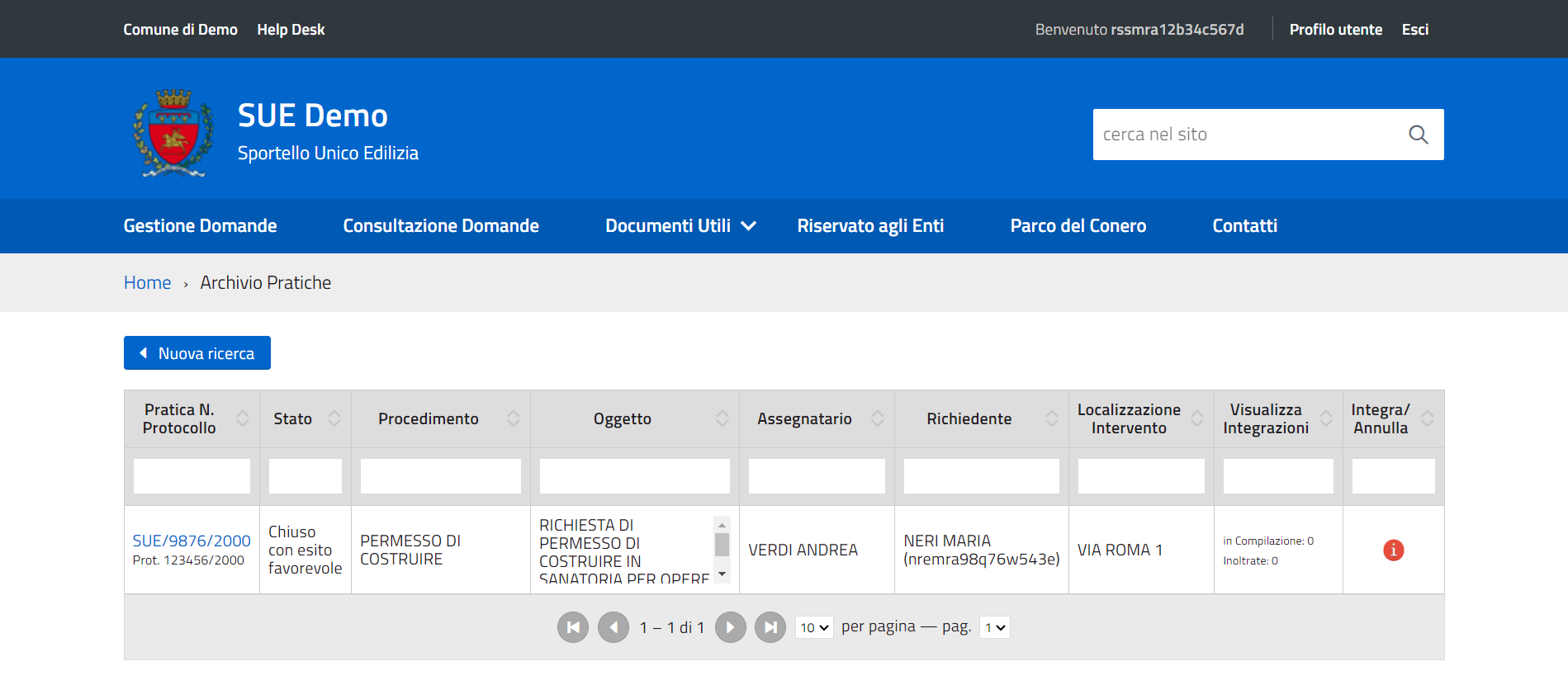Screen dimensions: 1568x685
Task: Open Consultazione Domande menu item
Action: click(x=441, y=226)
